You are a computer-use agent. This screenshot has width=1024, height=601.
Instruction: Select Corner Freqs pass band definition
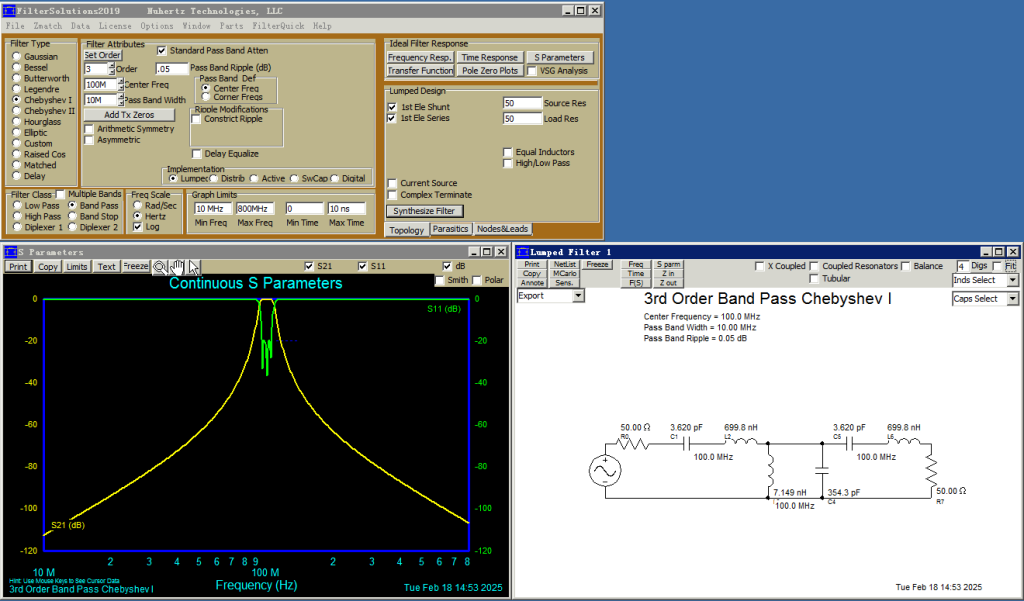pyautogui.click(x=206, y=97)
